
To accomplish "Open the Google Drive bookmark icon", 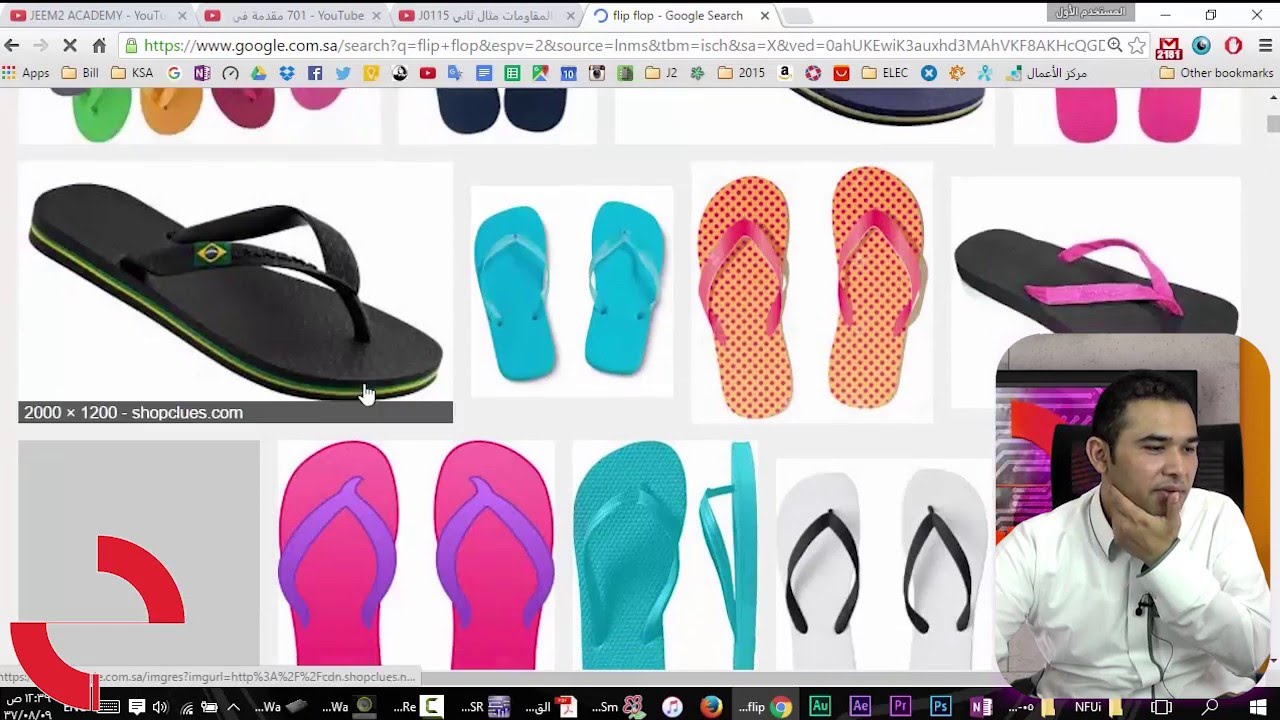I will click(259, 73).
